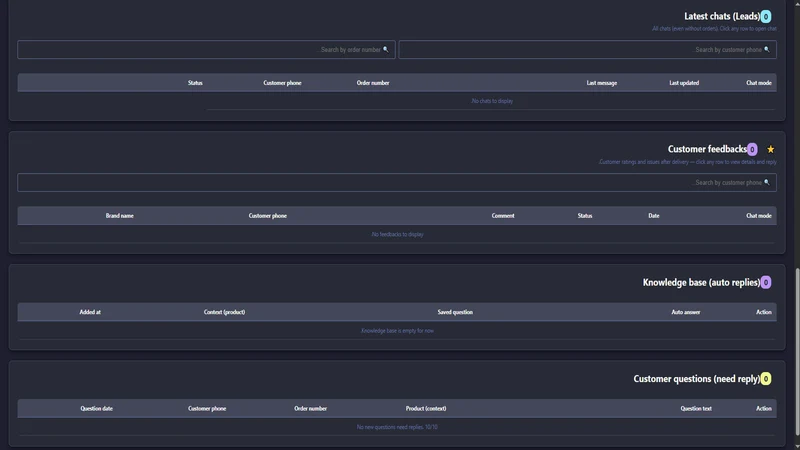Click the Brand name column header
The width and height of the screenshot is (800, 450).
point(119,216)
